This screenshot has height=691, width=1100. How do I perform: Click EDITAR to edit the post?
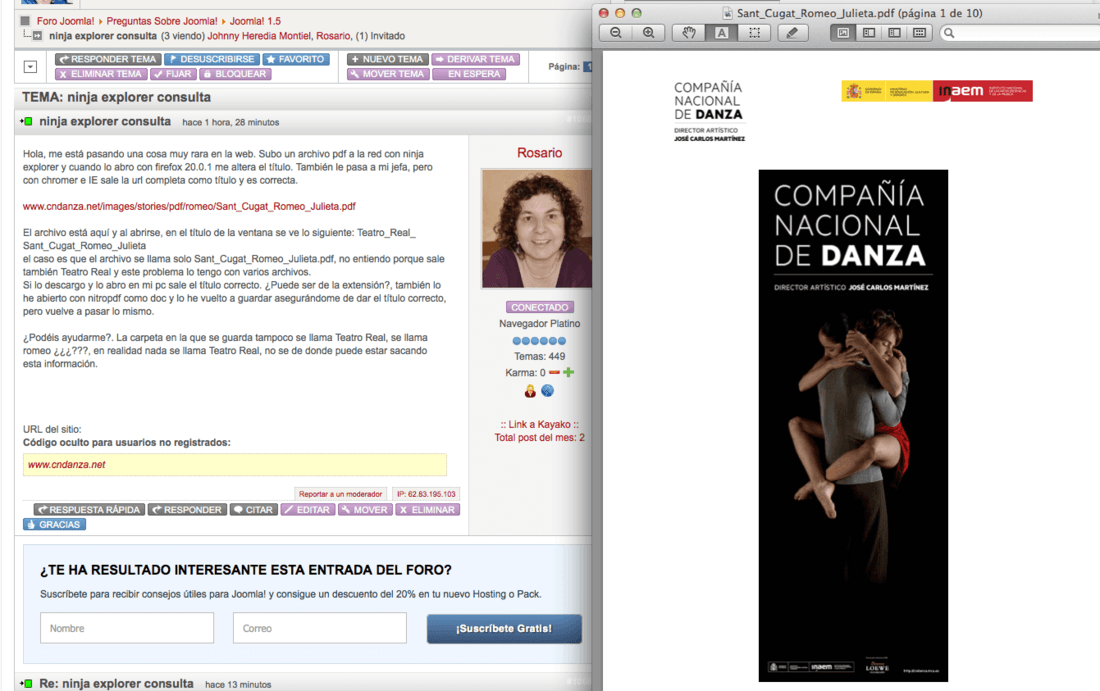(307, 510)
